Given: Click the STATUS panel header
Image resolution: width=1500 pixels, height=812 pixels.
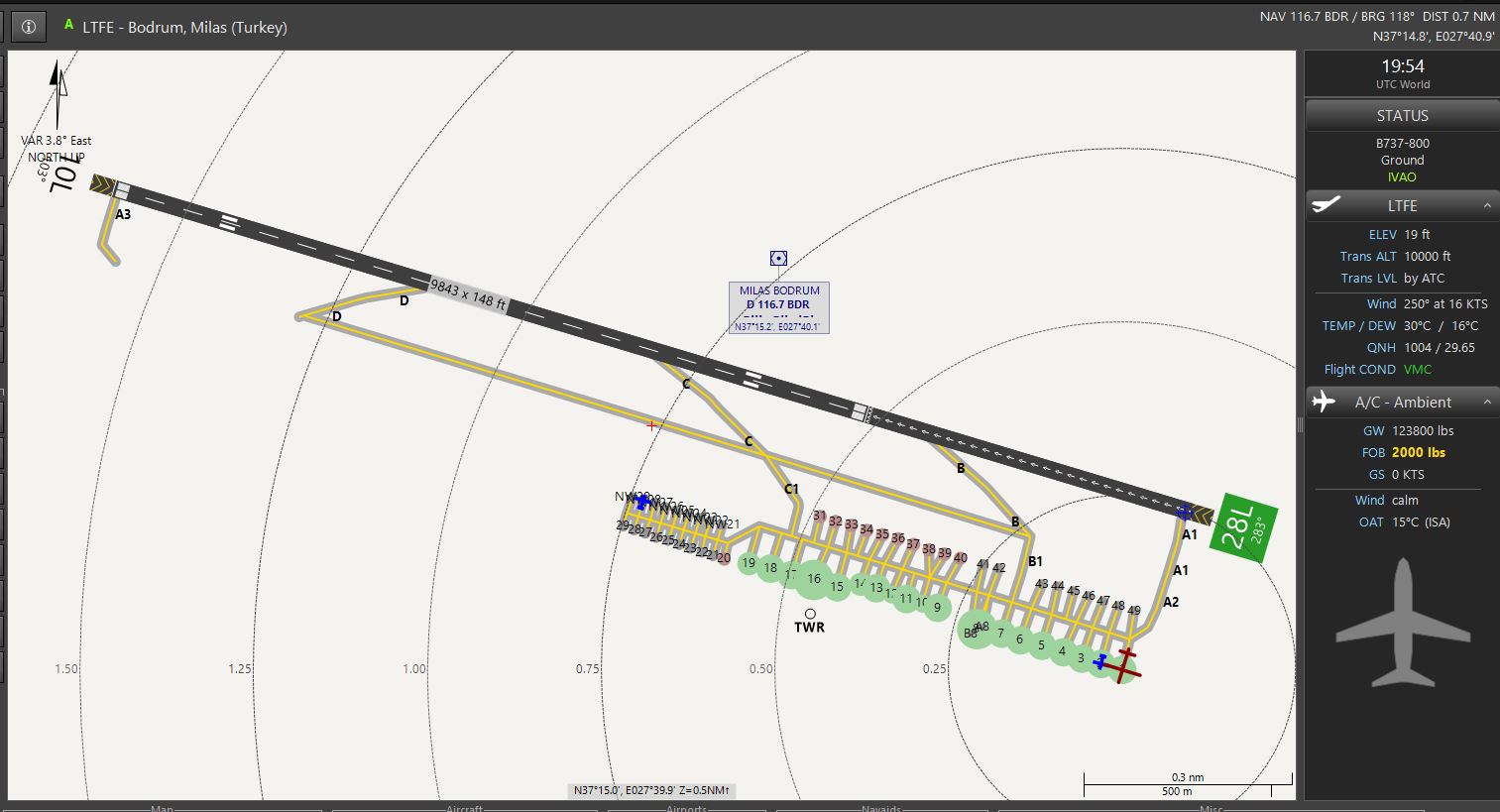Looking at the screenshot, I should [1402, 115].
